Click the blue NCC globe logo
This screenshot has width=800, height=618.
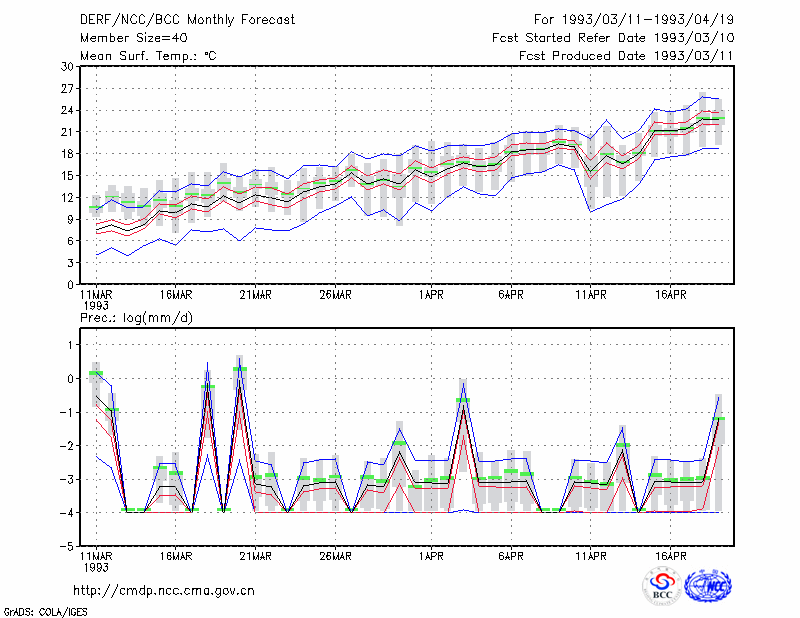click(x=708, y=586)
